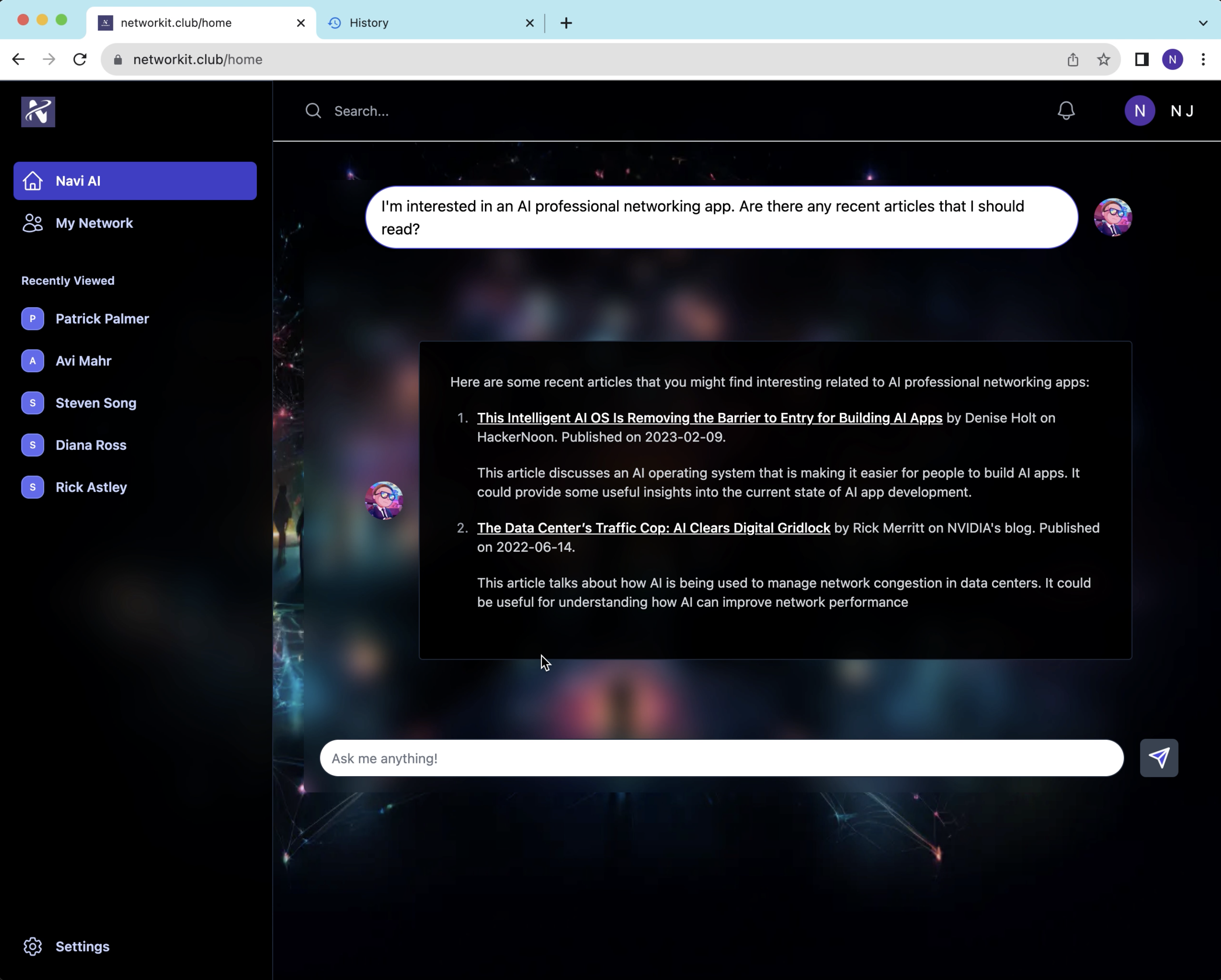The height and width of the screenshot is (980, 1221).
Task: Open Rick Astley from Recently Viewed
Action: tap(91, 487)
